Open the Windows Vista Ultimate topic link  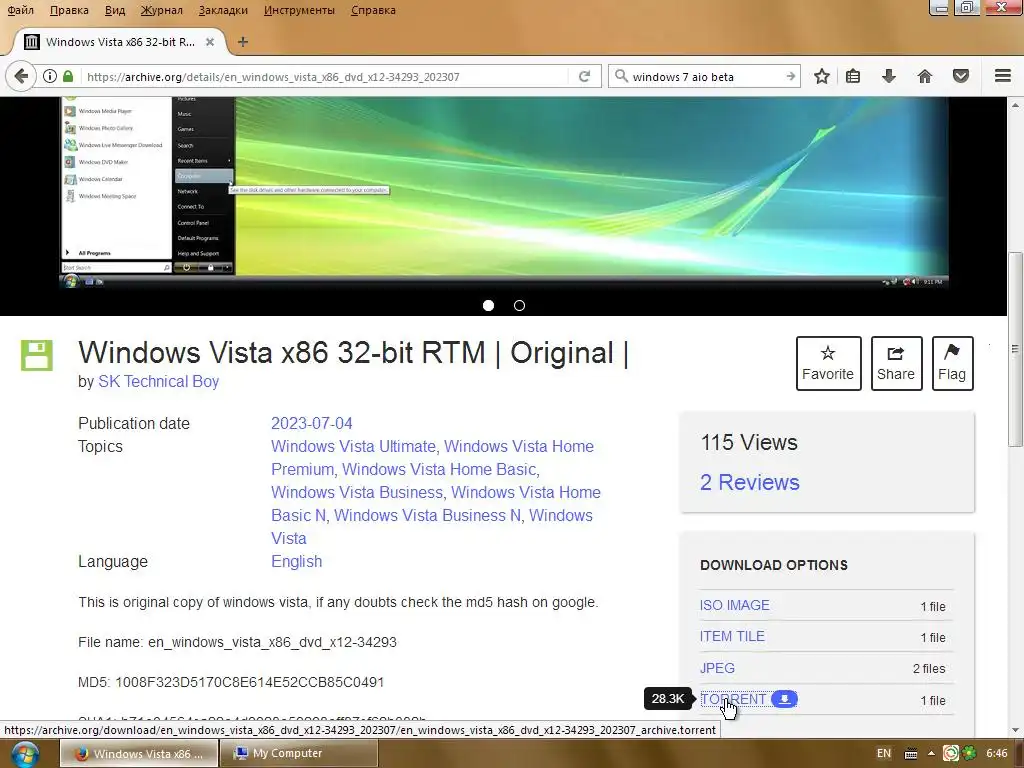353,447
